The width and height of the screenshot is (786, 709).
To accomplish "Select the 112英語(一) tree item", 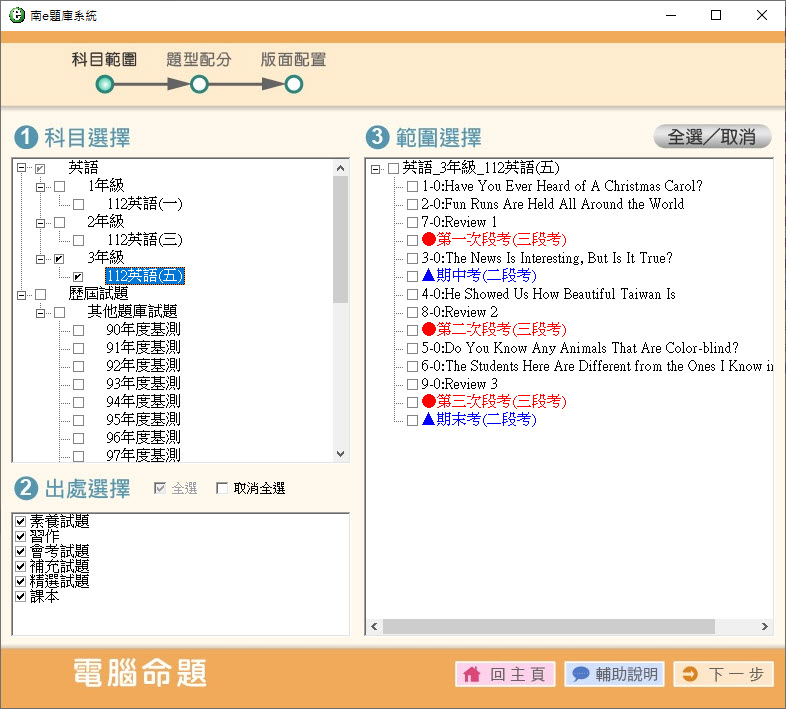I will [x=144, y=204].
